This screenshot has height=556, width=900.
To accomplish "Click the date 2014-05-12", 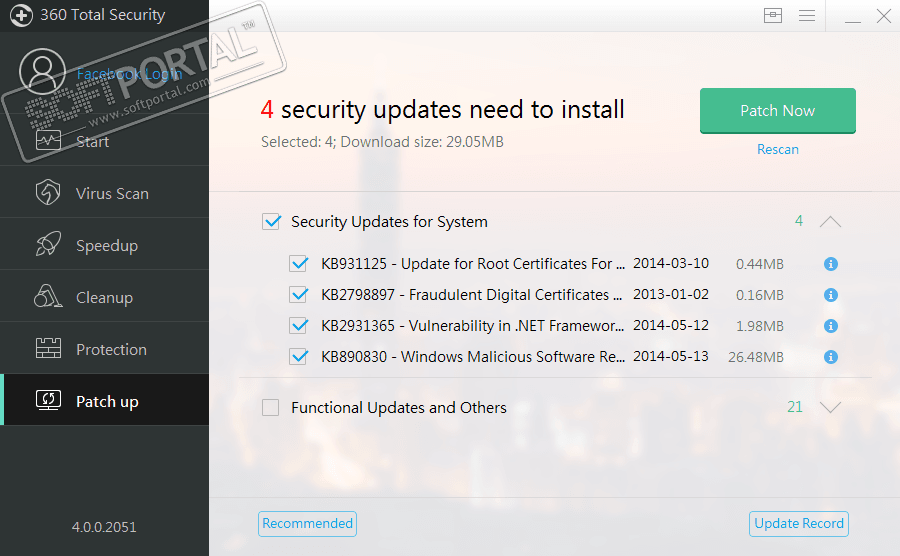I will (x=670, y=325).
